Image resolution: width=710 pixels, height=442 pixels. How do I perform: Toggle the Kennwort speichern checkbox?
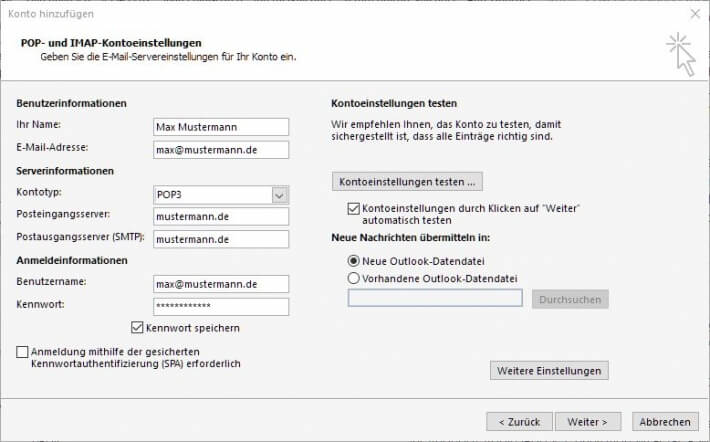(137, 327)
